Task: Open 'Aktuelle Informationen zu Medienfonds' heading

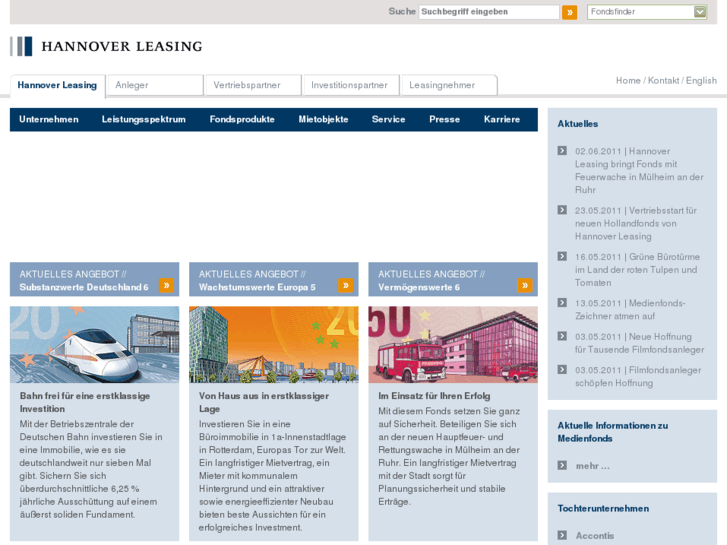Action: [x=612, y=432]
